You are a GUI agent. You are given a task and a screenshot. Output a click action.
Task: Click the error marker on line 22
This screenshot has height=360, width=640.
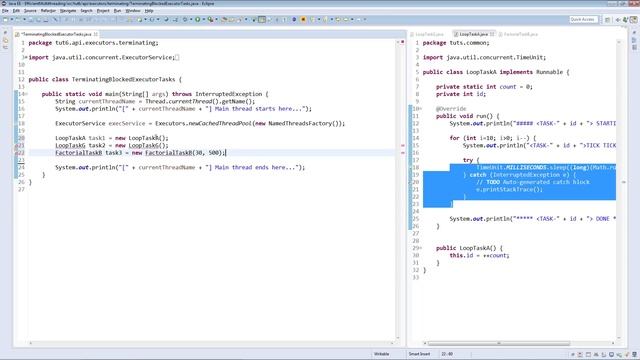click(17, 153)
